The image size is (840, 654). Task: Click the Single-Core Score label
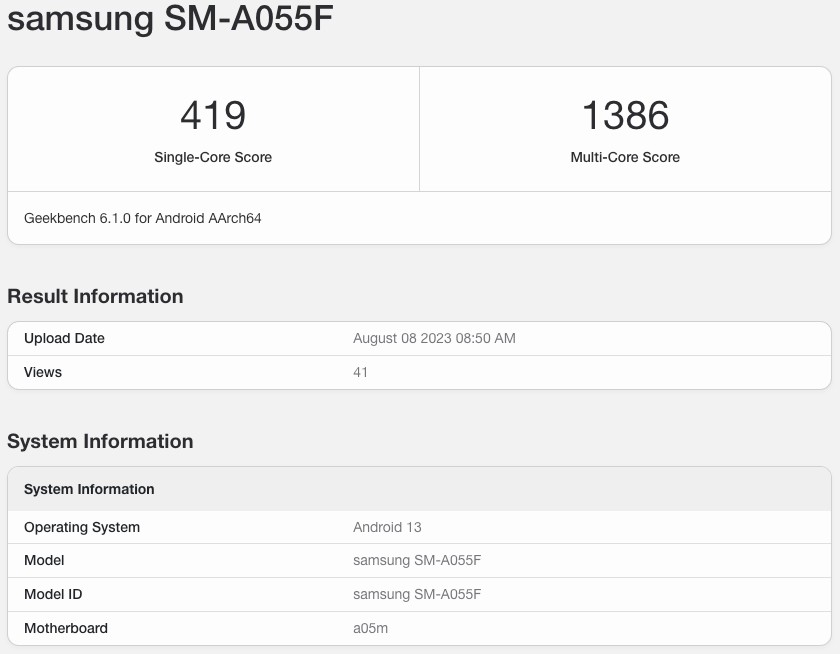[x=213, y=157]
